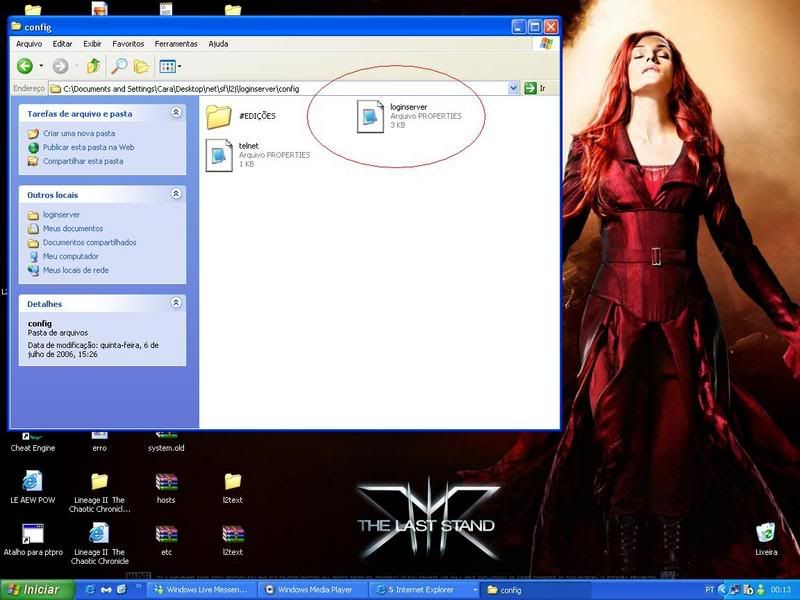Click the Iniciar start button

coord(35,590)
